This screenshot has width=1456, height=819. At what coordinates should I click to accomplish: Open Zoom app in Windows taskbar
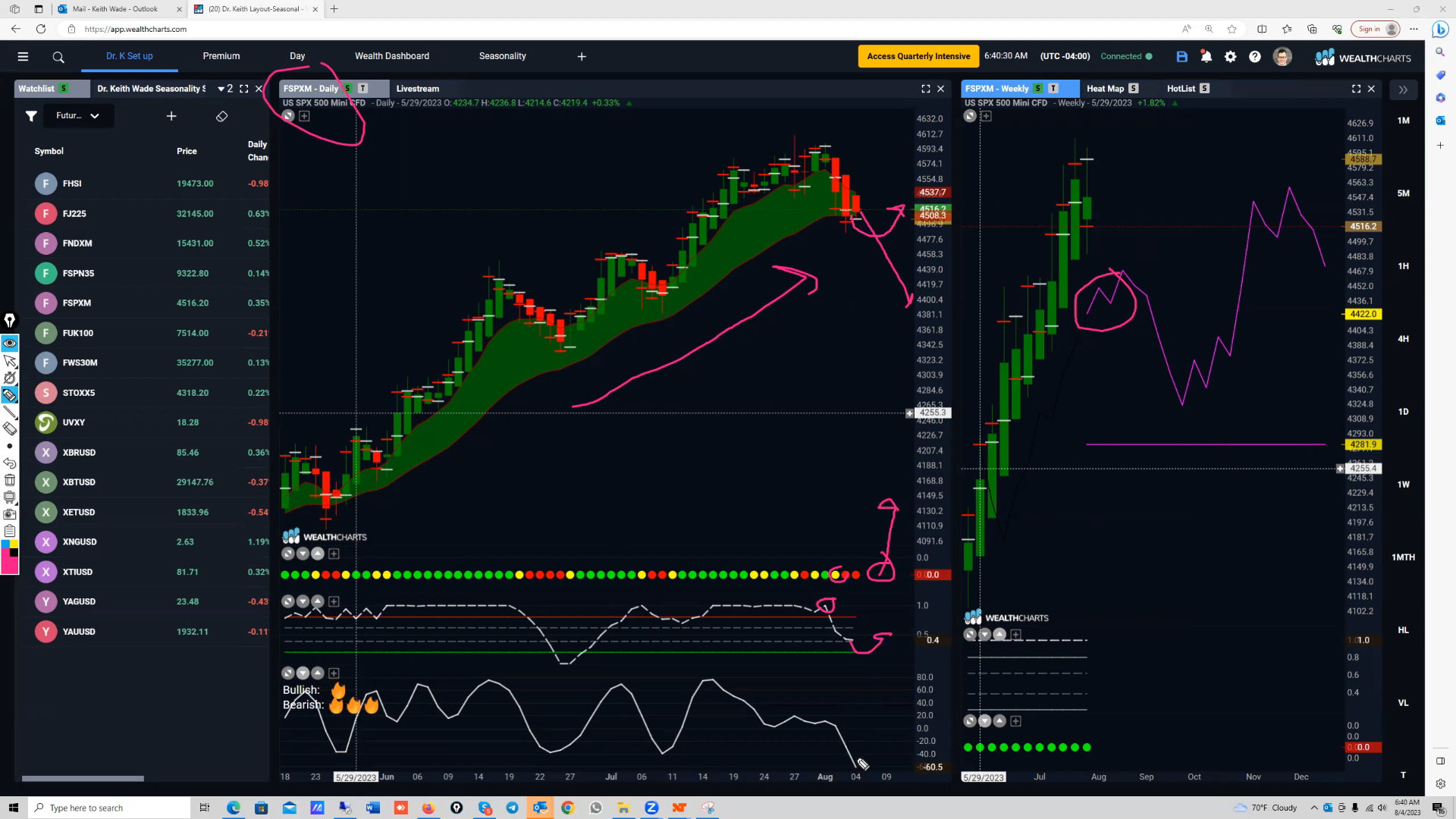click(651, 808)
